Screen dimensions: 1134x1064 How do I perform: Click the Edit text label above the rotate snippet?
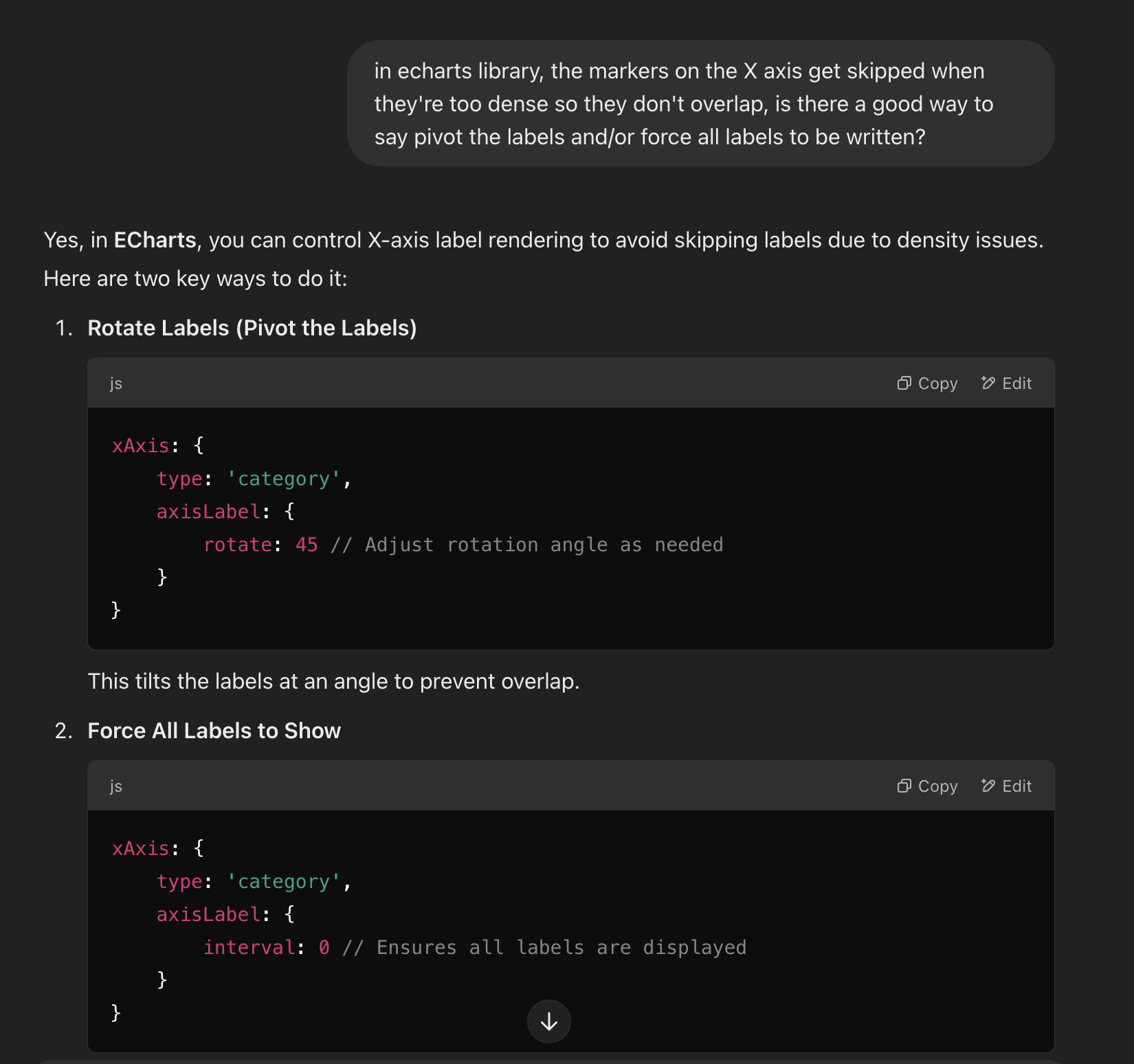point(1016,384)
